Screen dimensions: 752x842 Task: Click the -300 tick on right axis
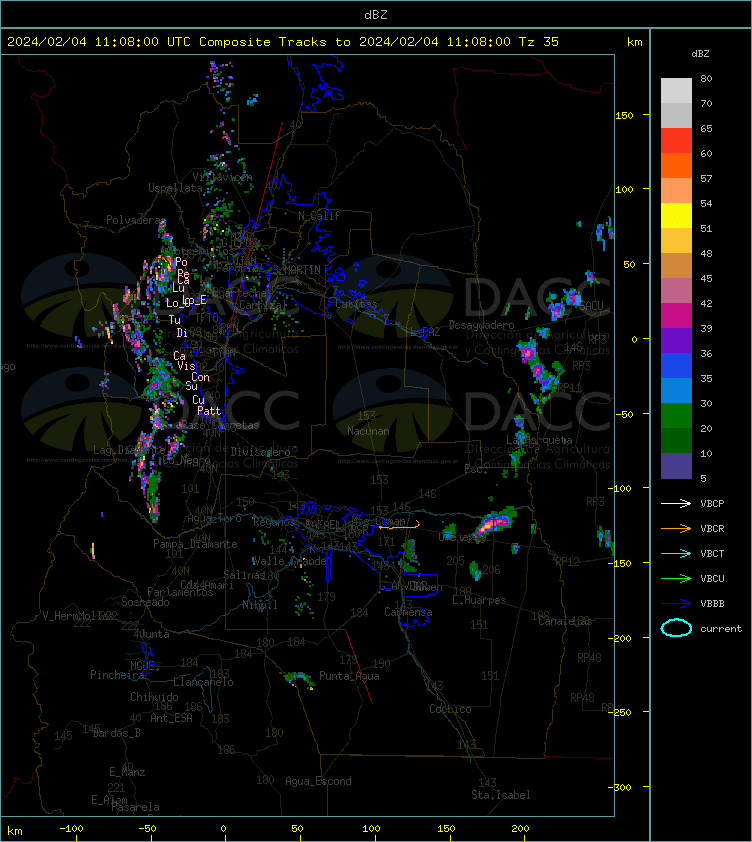pos(622,787)
